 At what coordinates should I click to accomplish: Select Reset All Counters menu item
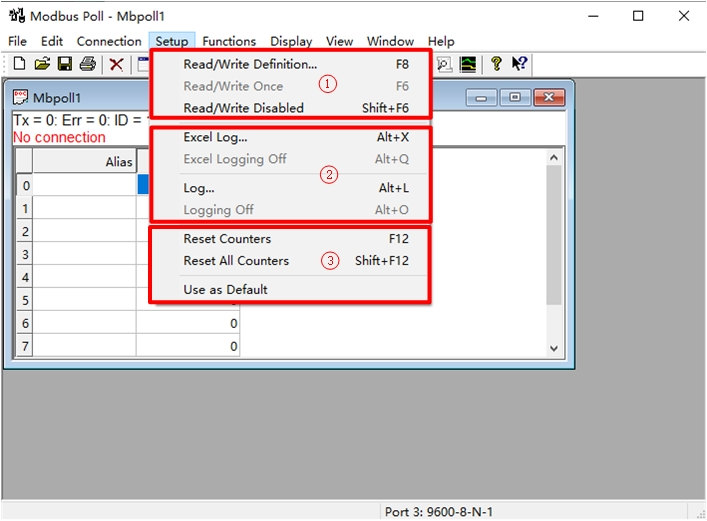290,261
